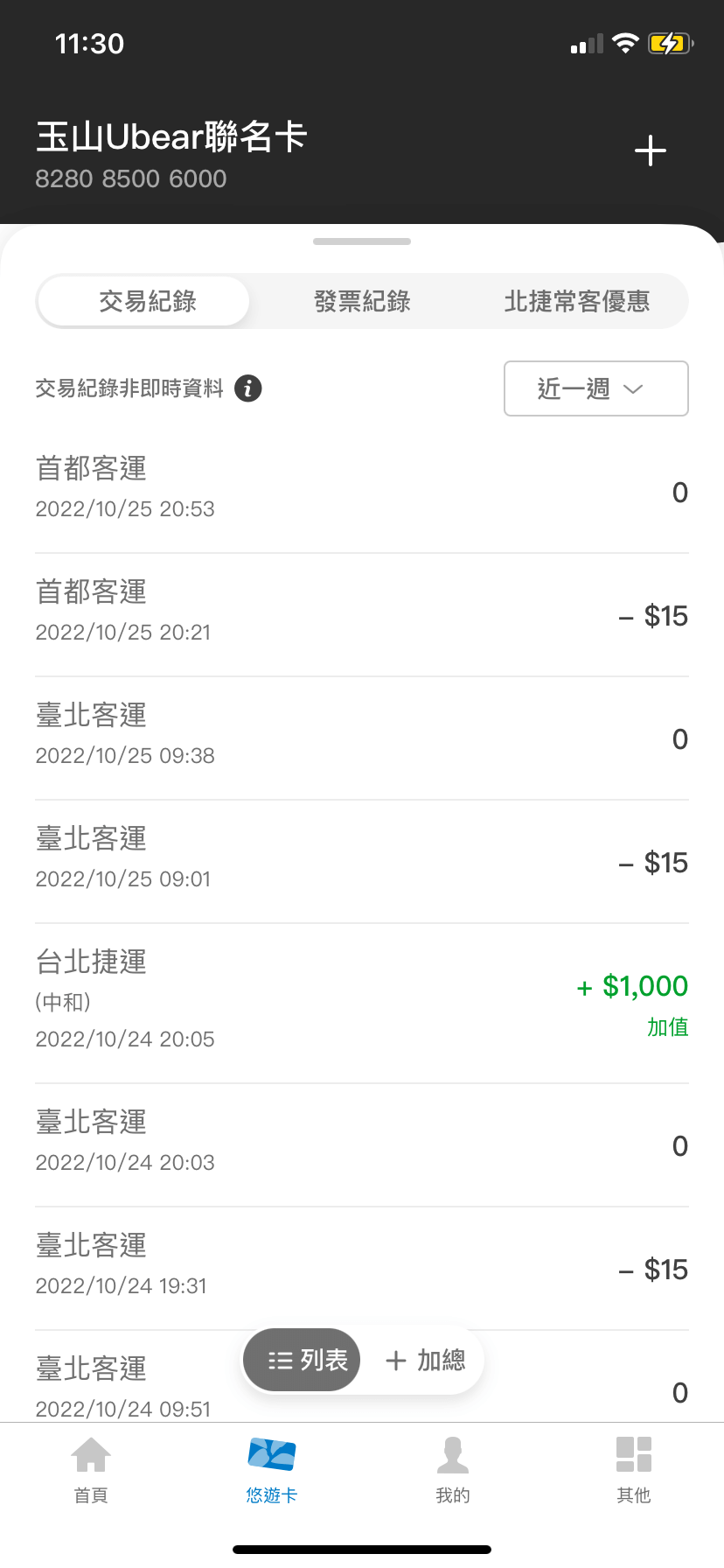724x1568 pixels.
Task: Open 臺北客運 transaction at 09:01
Action: (x=362, y=861)
